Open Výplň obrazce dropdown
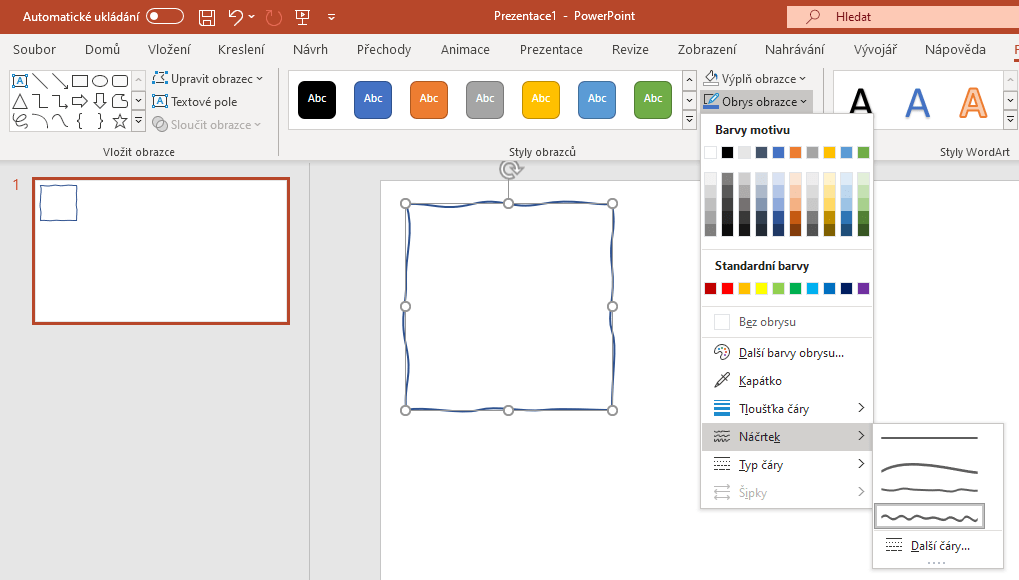The height and width of the screenshot is (580, 1019). click(755, 79)
